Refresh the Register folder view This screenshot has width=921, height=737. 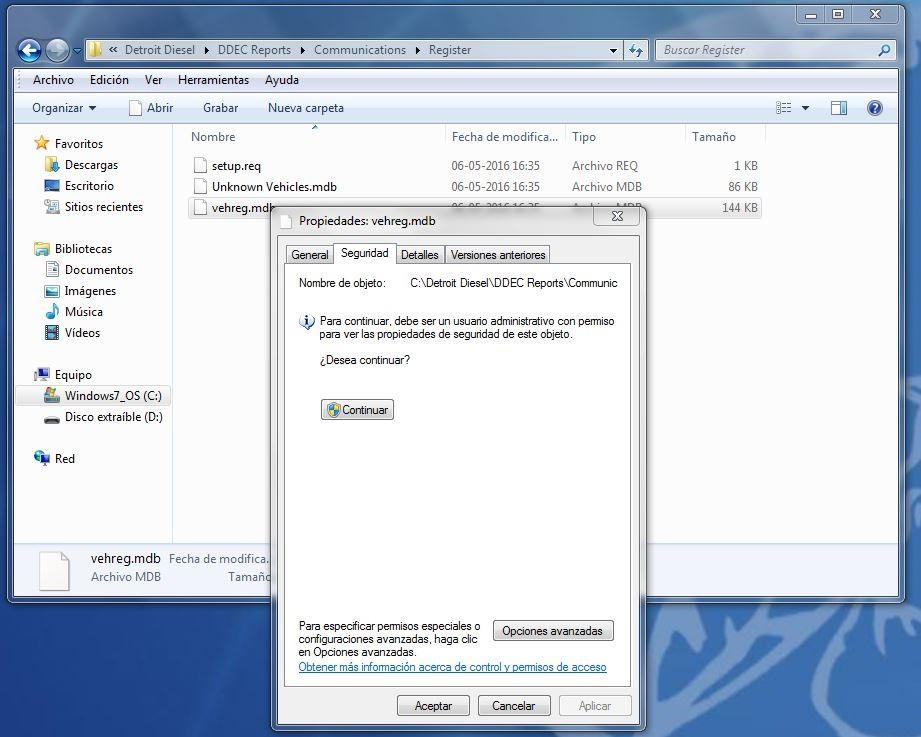pyautogui.click(x=636, y=51)
